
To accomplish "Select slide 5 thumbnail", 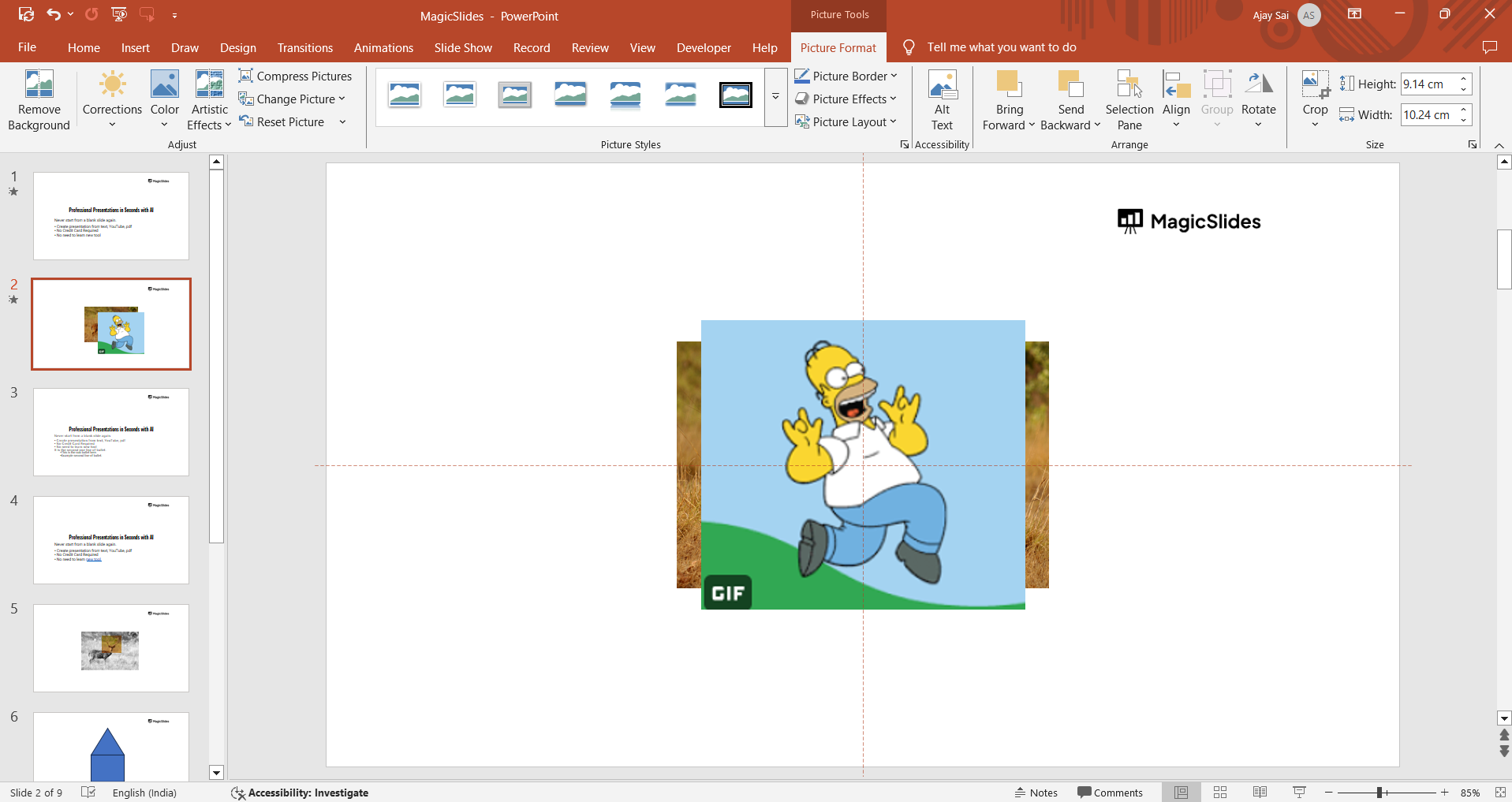I will click(111, 648).
